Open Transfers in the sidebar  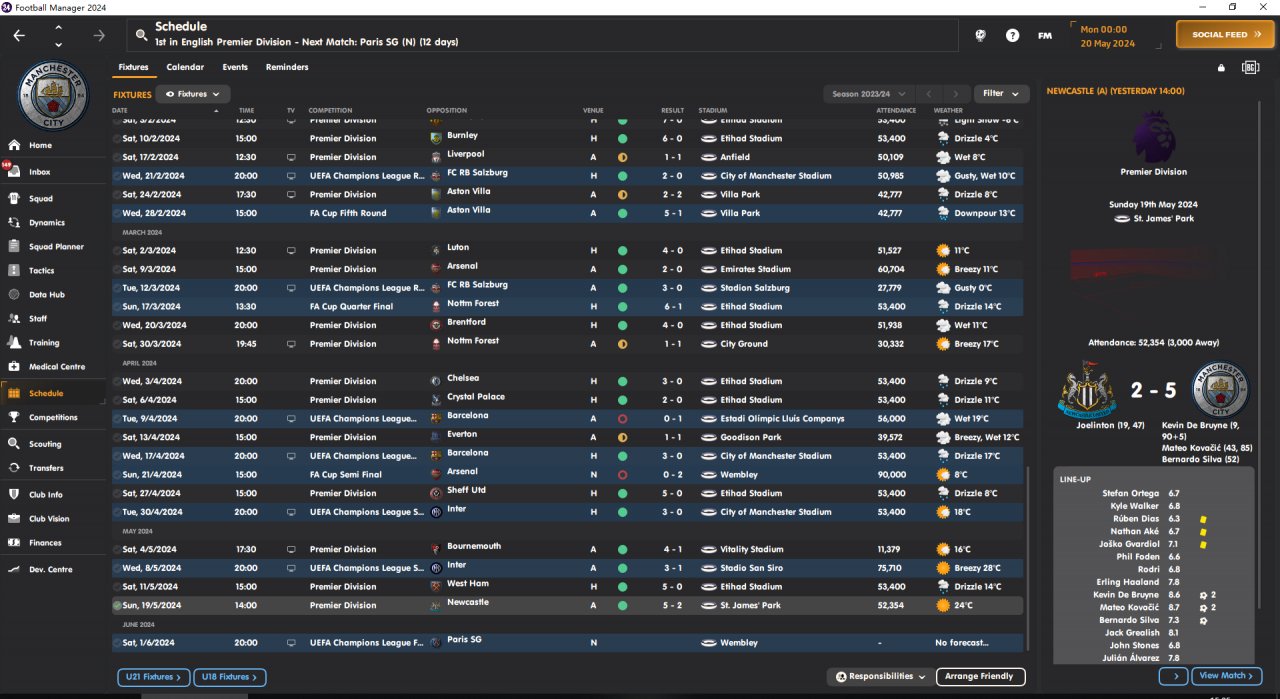46,468
